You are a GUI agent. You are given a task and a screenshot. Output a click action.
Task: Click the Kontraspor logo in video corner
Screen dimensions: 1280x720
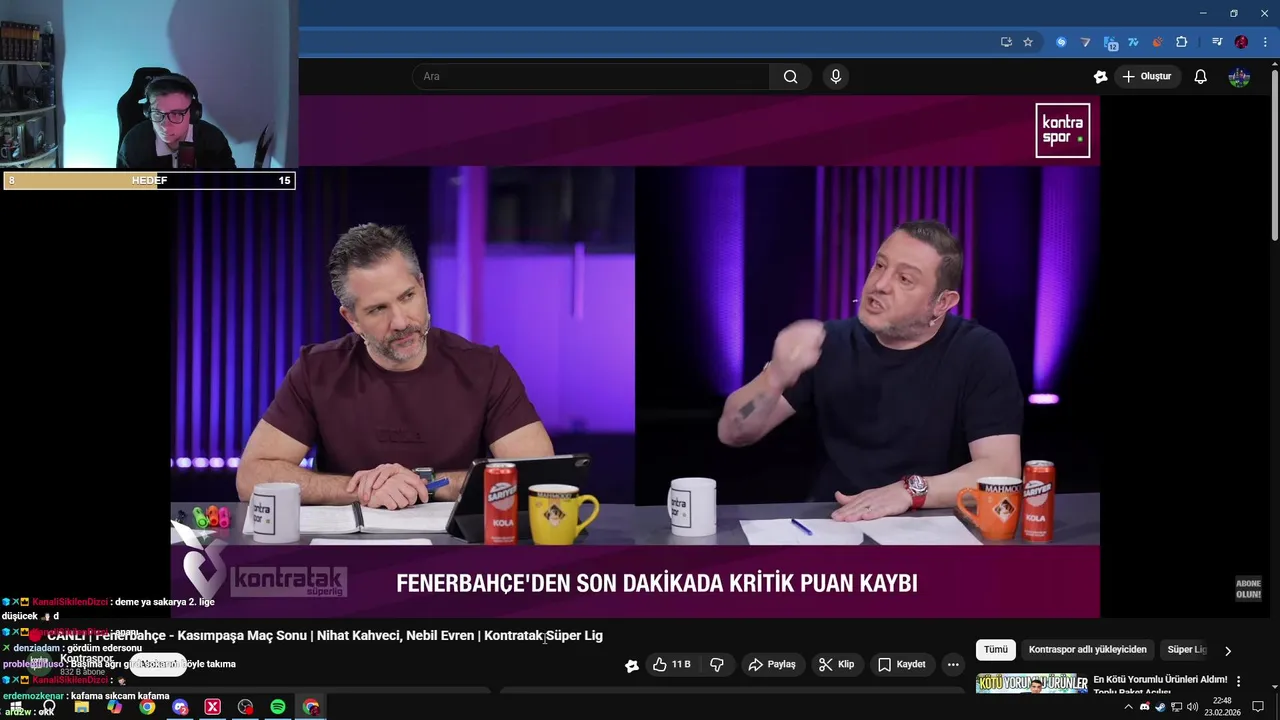point(1062,130)
